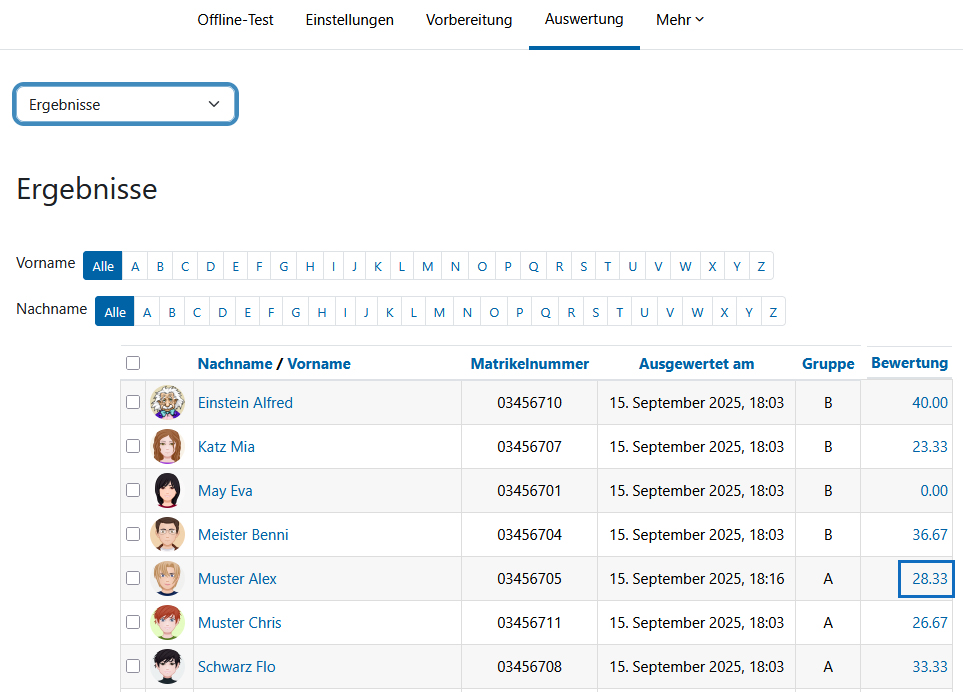Viewport: 963px width, 692px height.
Task: Open the Auswertung tab
Action: 584,20
